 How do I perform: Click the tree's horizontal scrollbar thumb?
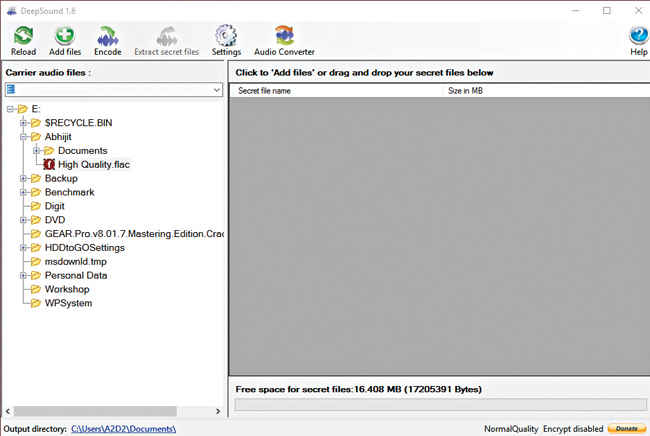pos(95,411)
